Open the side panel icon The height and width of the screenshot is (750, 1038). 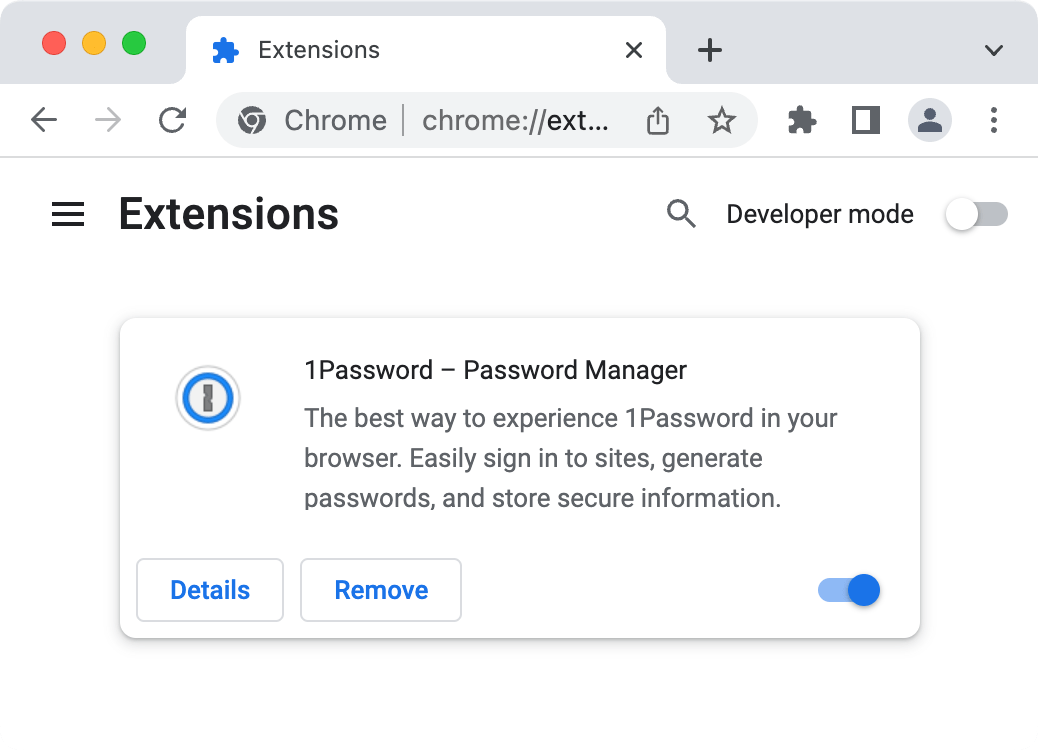click(865, 120)
